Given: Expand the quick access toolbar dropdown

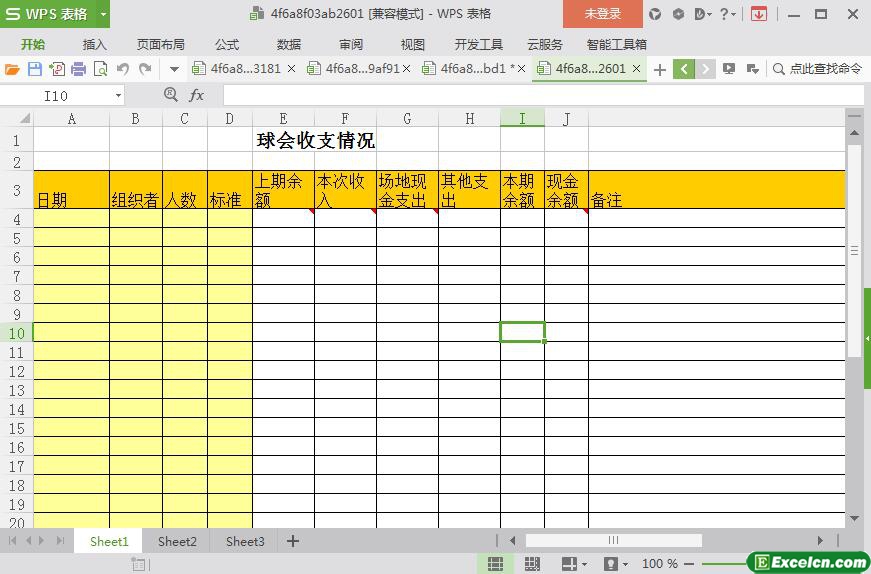Looking at the screenshot, I should click(174, 69).
